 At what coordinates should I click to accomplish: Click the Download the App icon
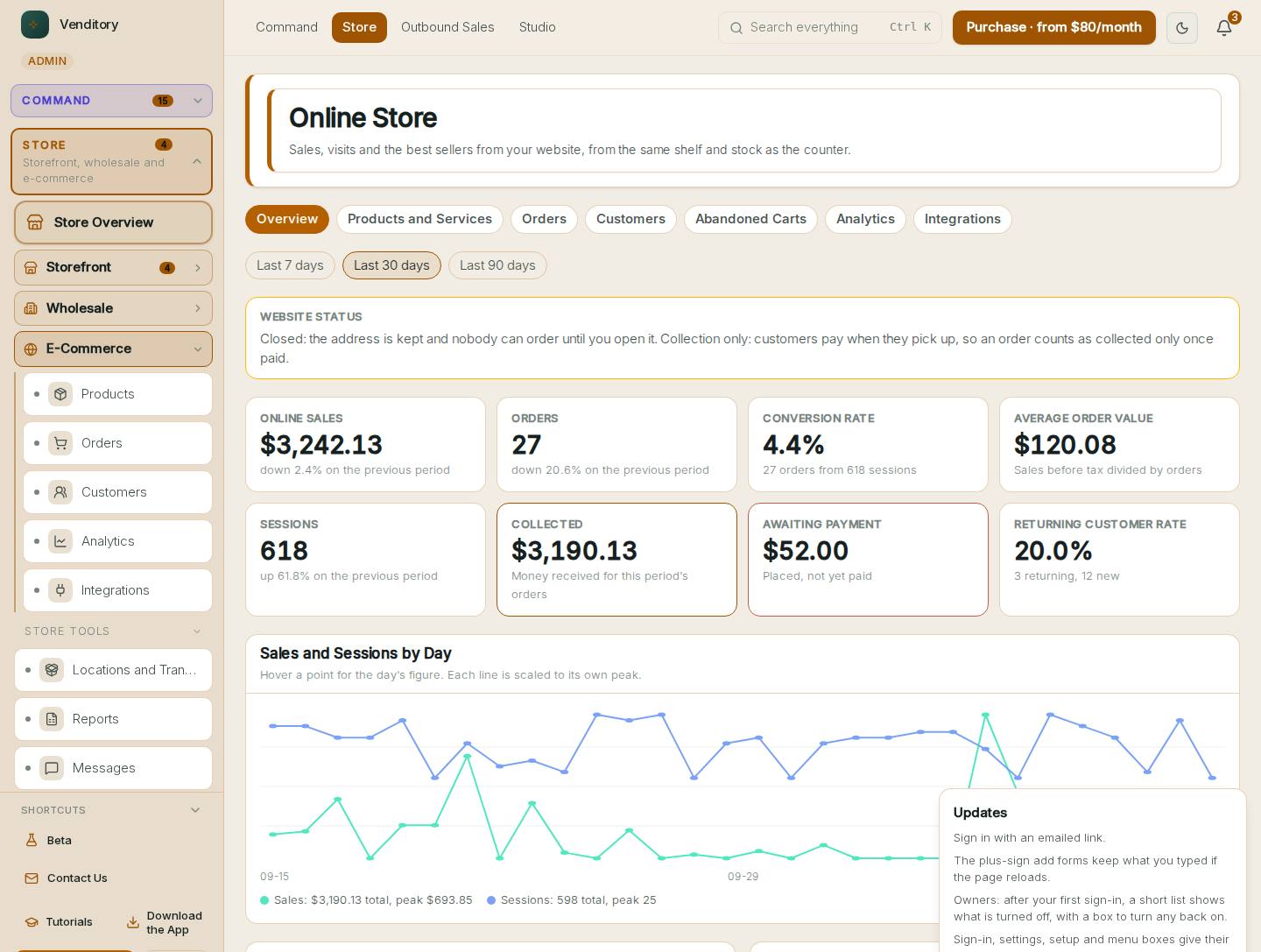click(x=133, y=922)
